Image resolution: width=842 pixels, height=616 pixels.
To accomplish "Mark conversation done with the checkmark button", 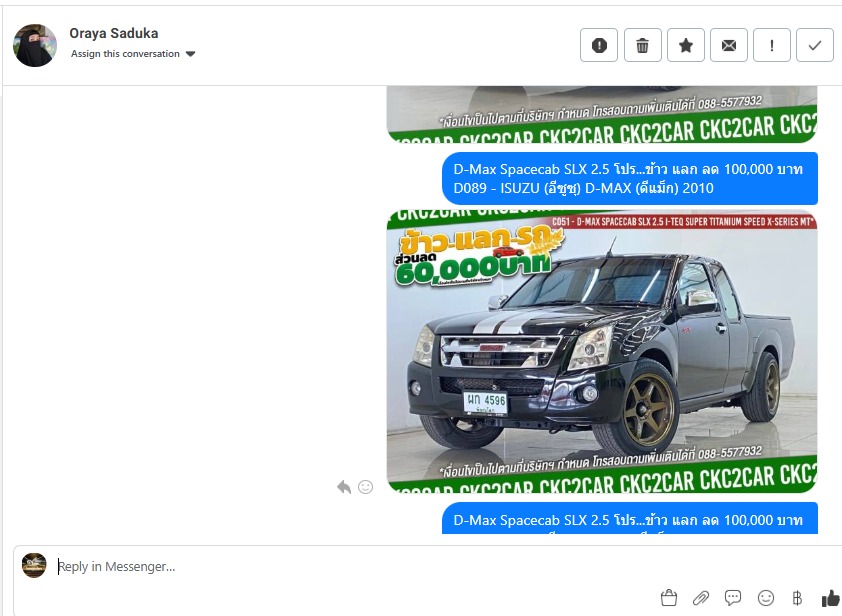I will coord(815,45).
